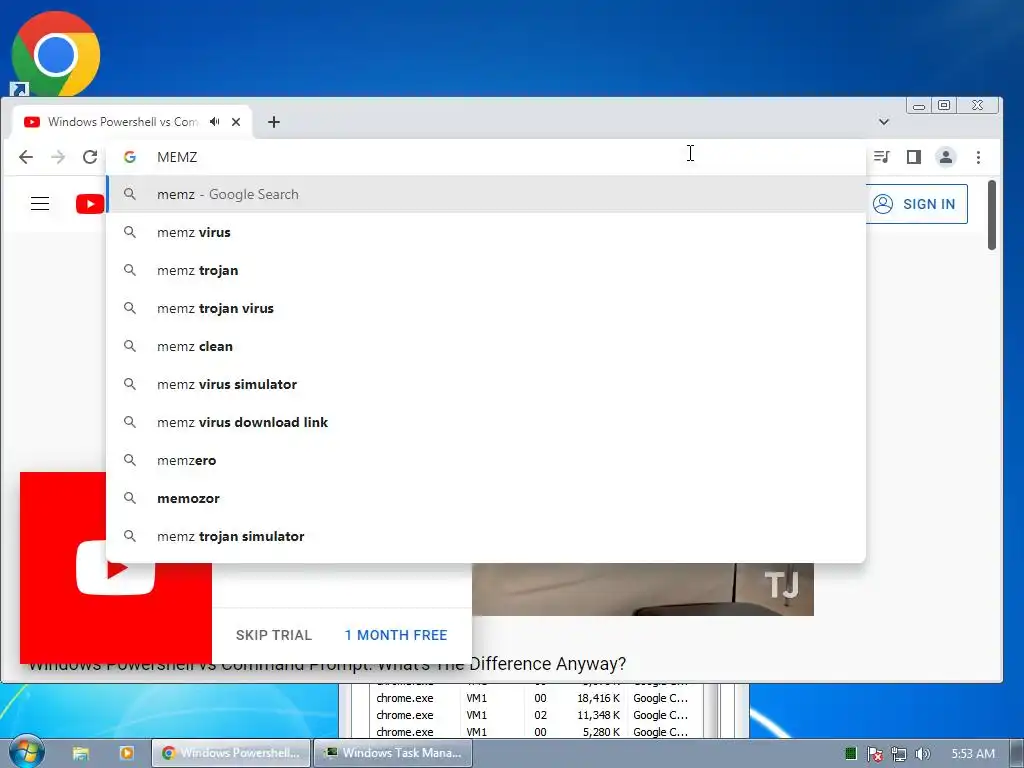Select the 'memz - Google Search' suggestion

point(487,194)
